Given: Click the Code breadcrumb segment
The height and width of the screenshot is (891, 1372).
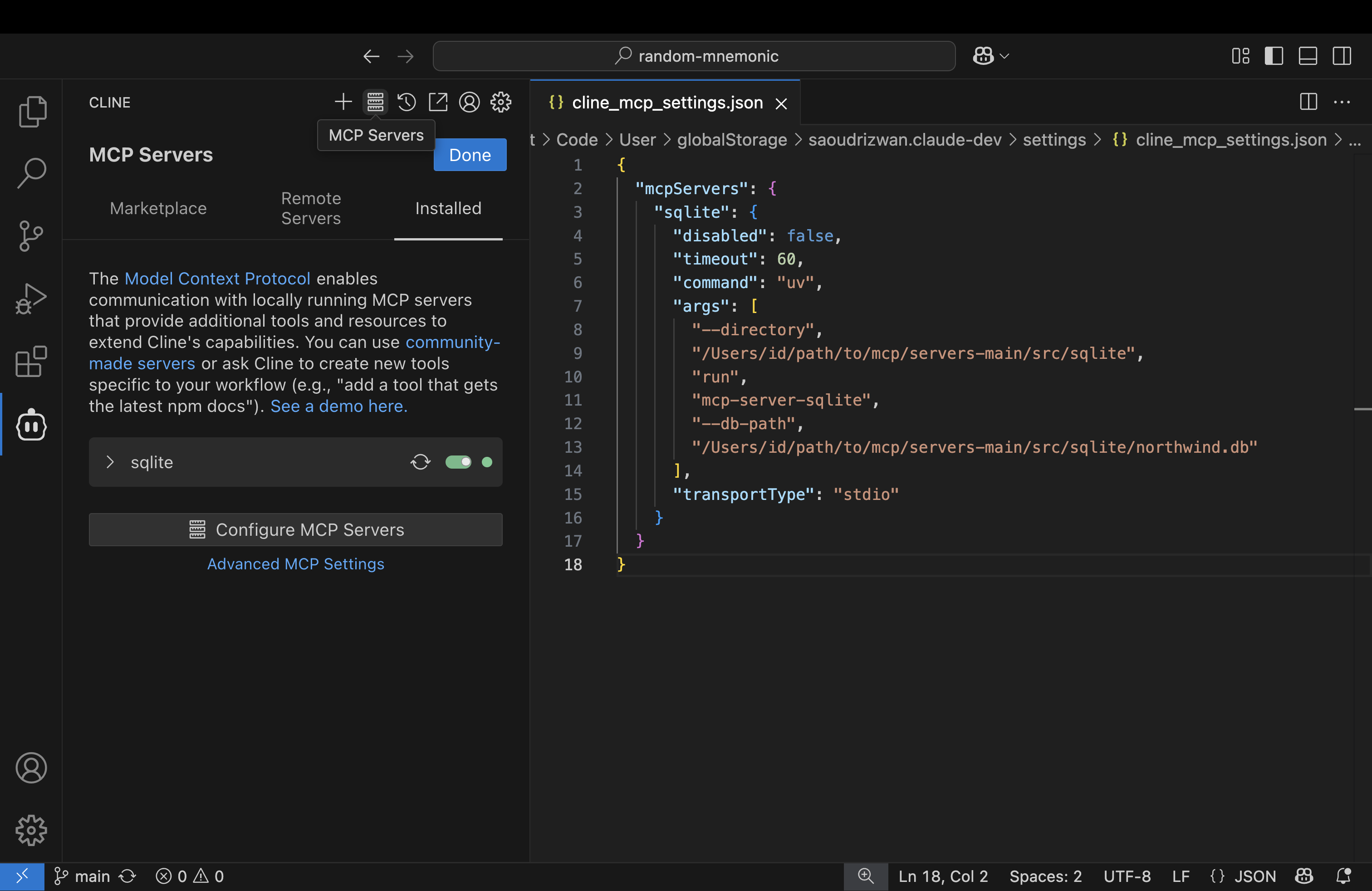Looking at the screenshot, I should pos(577,139).
